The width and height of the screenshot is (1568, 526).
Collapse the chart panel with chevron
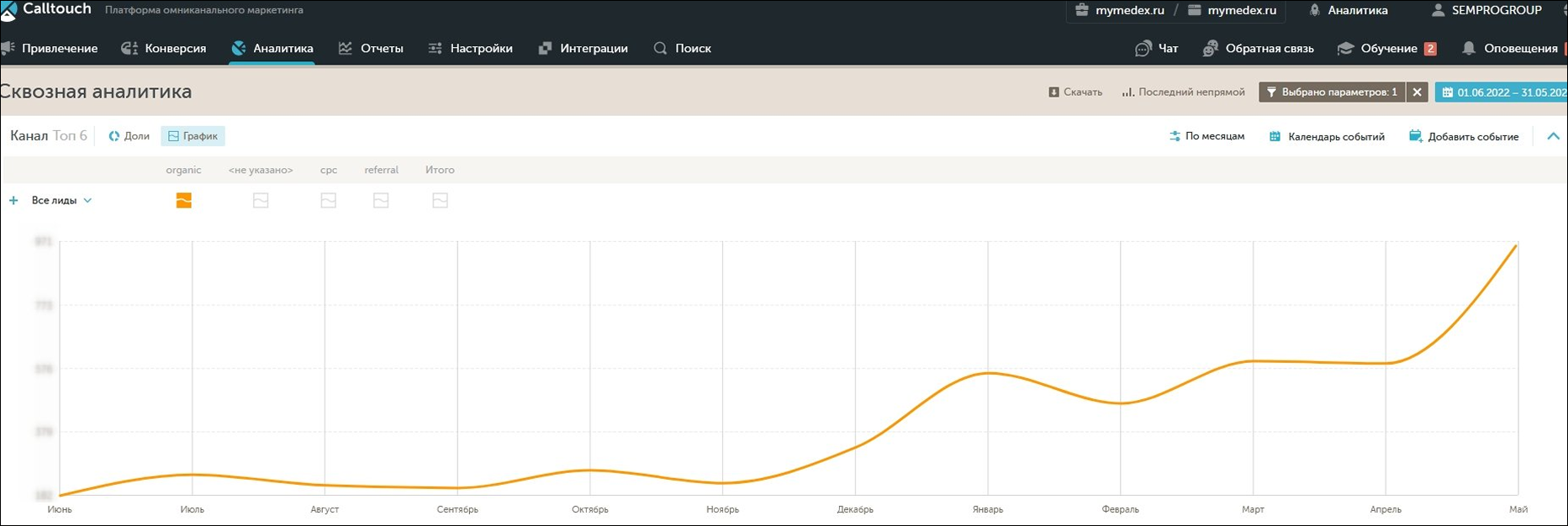1553,136
